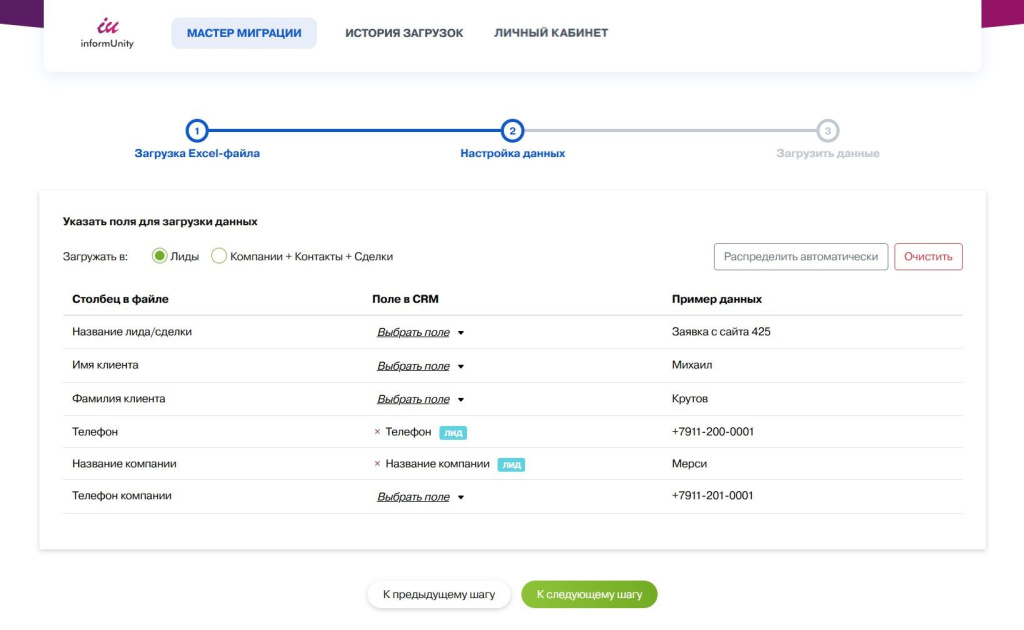Click the лид badge next to Телефон
The image size is (1024, 630).
click(453, 433)
